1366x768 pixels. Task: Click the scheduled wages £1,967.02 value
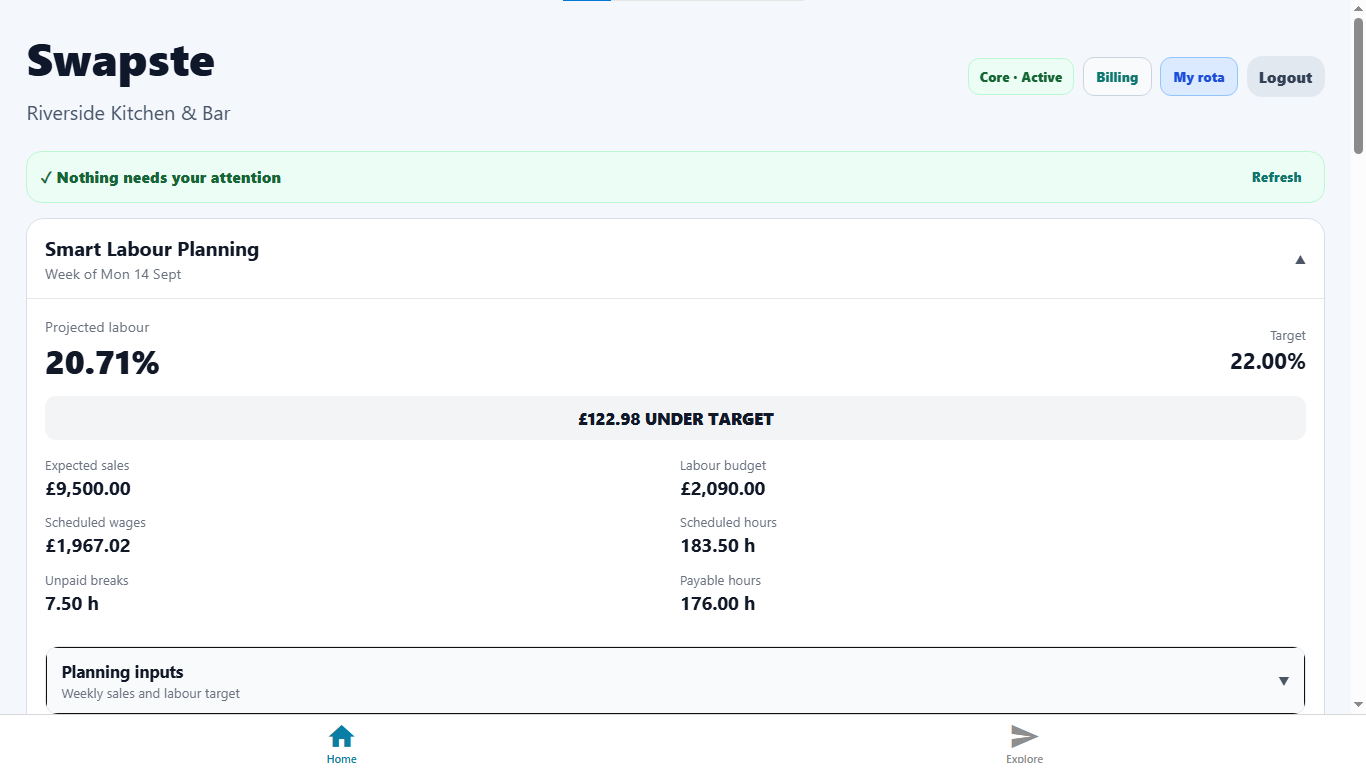coord(88,545)
